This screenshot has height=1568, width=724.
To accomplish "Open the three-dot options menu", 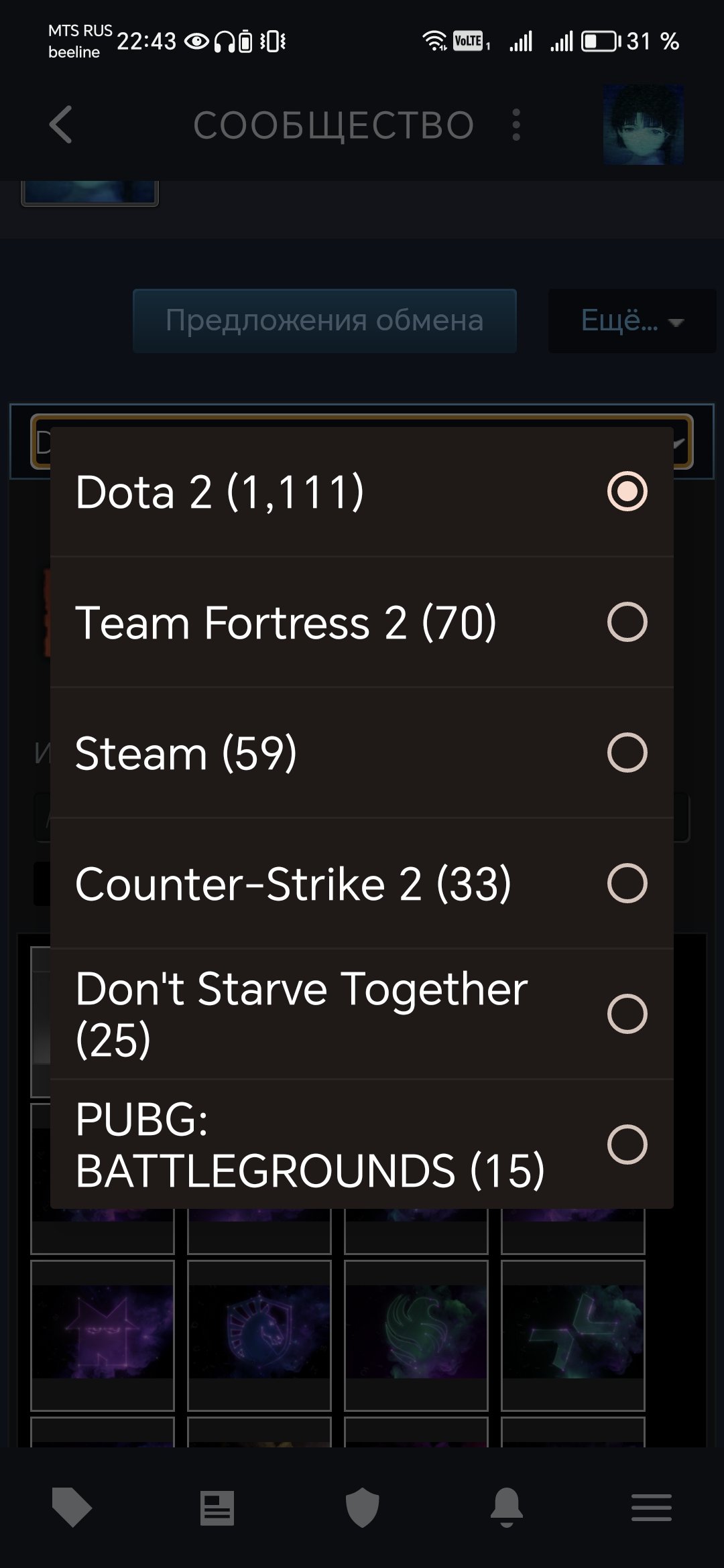I will [516, 125].
